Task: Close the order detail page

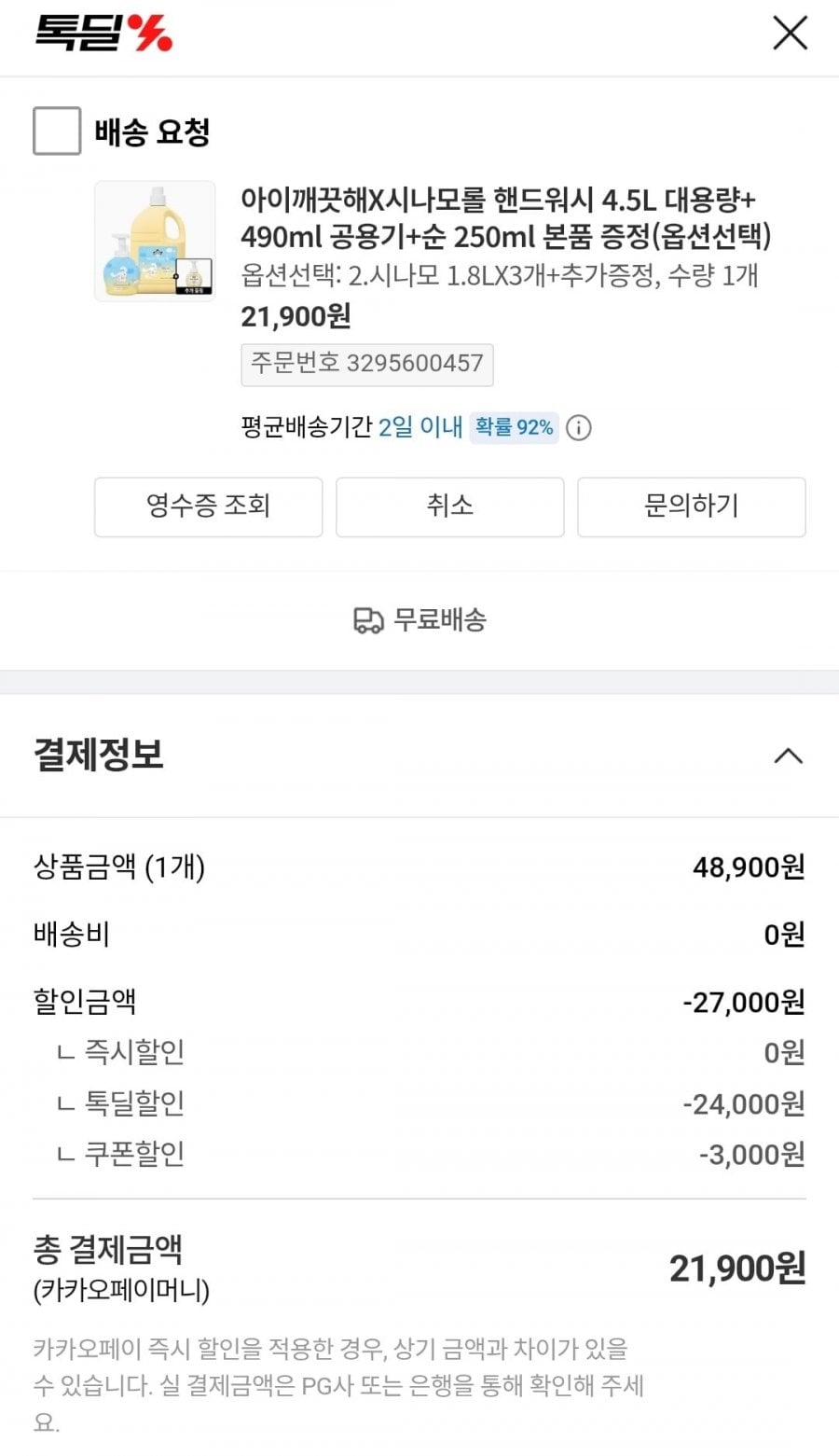Action: click(x=790, y=34)
